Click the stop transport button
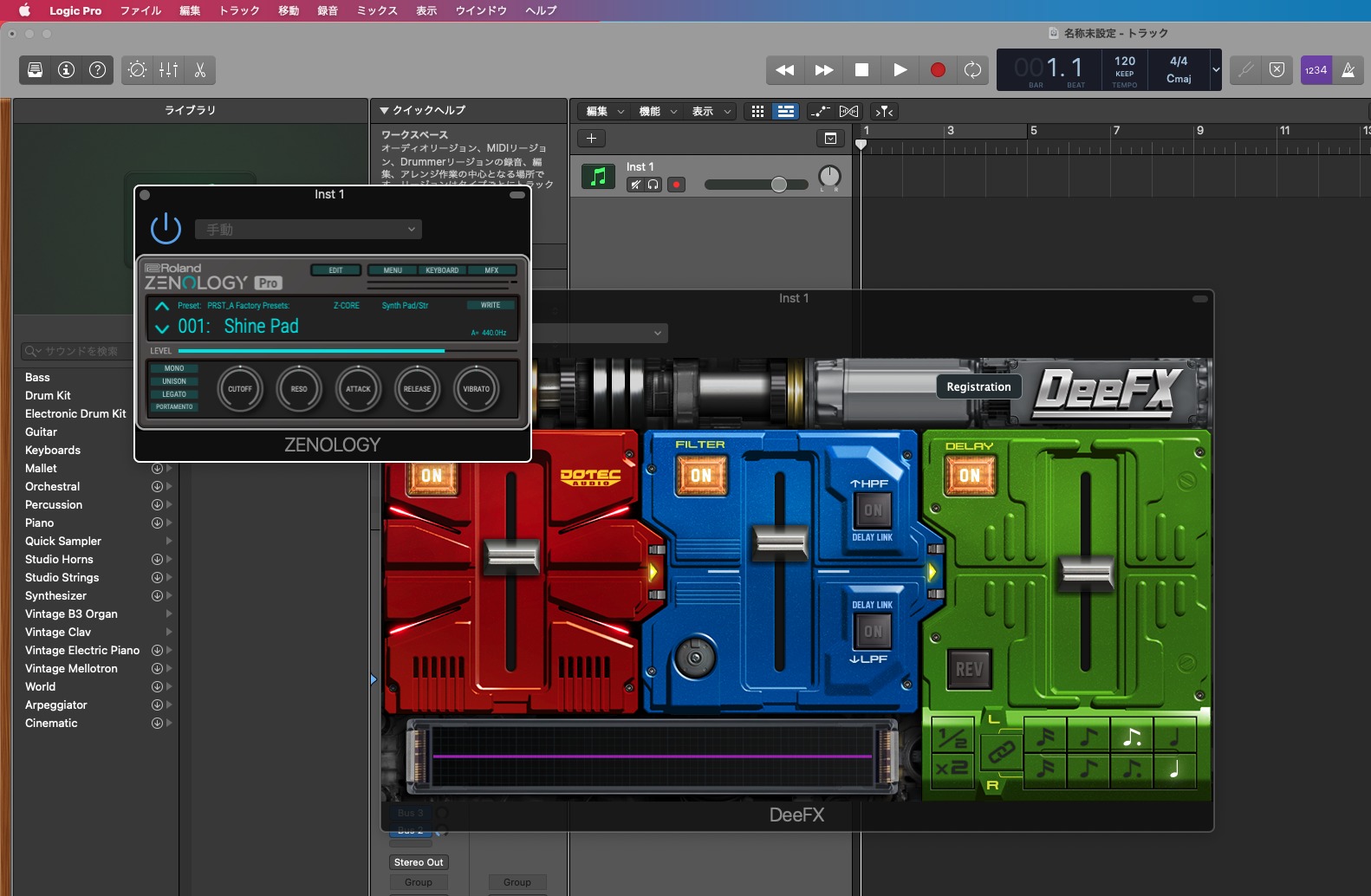 [861, 70]
